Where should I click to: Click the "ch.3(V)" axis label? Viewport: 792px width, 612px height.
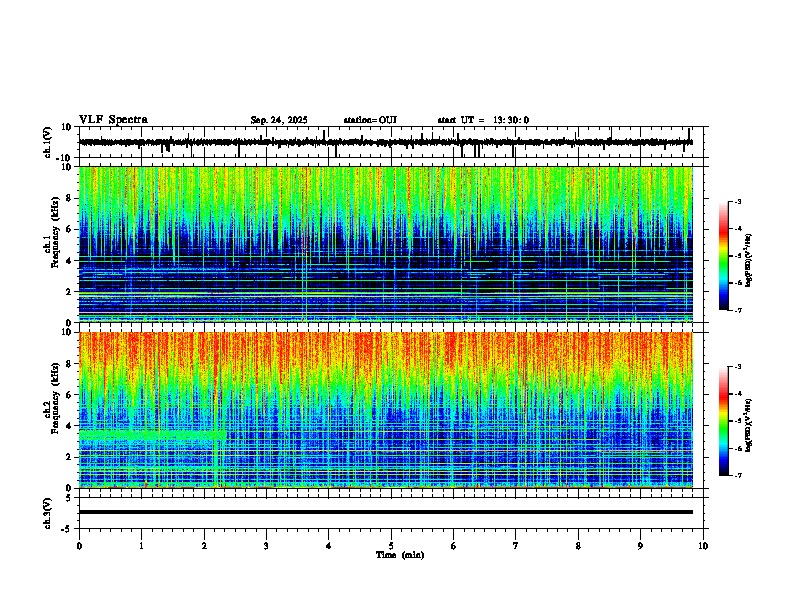click(x=48, y=514)
